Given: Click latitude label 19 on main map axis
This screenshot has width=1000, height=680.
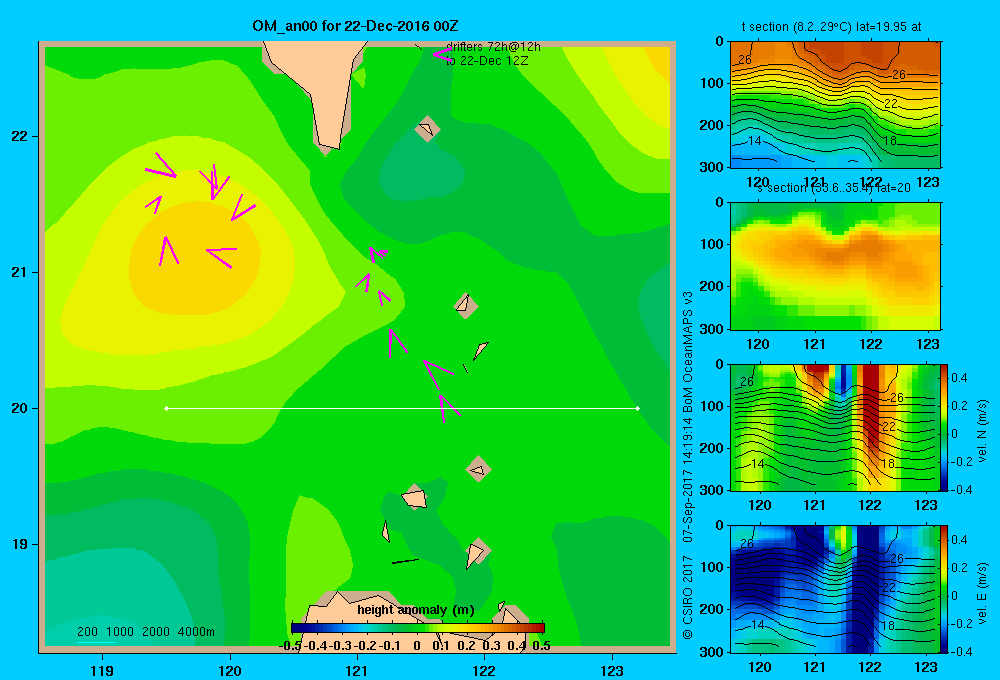Looking at the screenshot, I should pyautogui.click(x=20, y=544).
